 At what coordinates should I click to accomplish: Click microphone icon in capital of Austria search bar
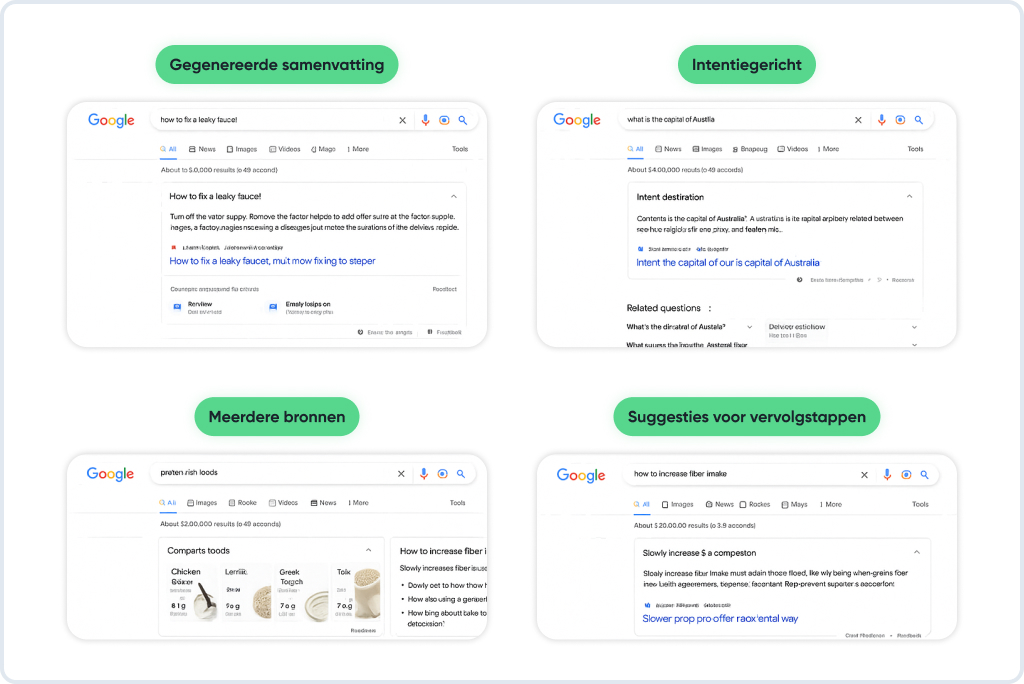[x=882, y=120]
